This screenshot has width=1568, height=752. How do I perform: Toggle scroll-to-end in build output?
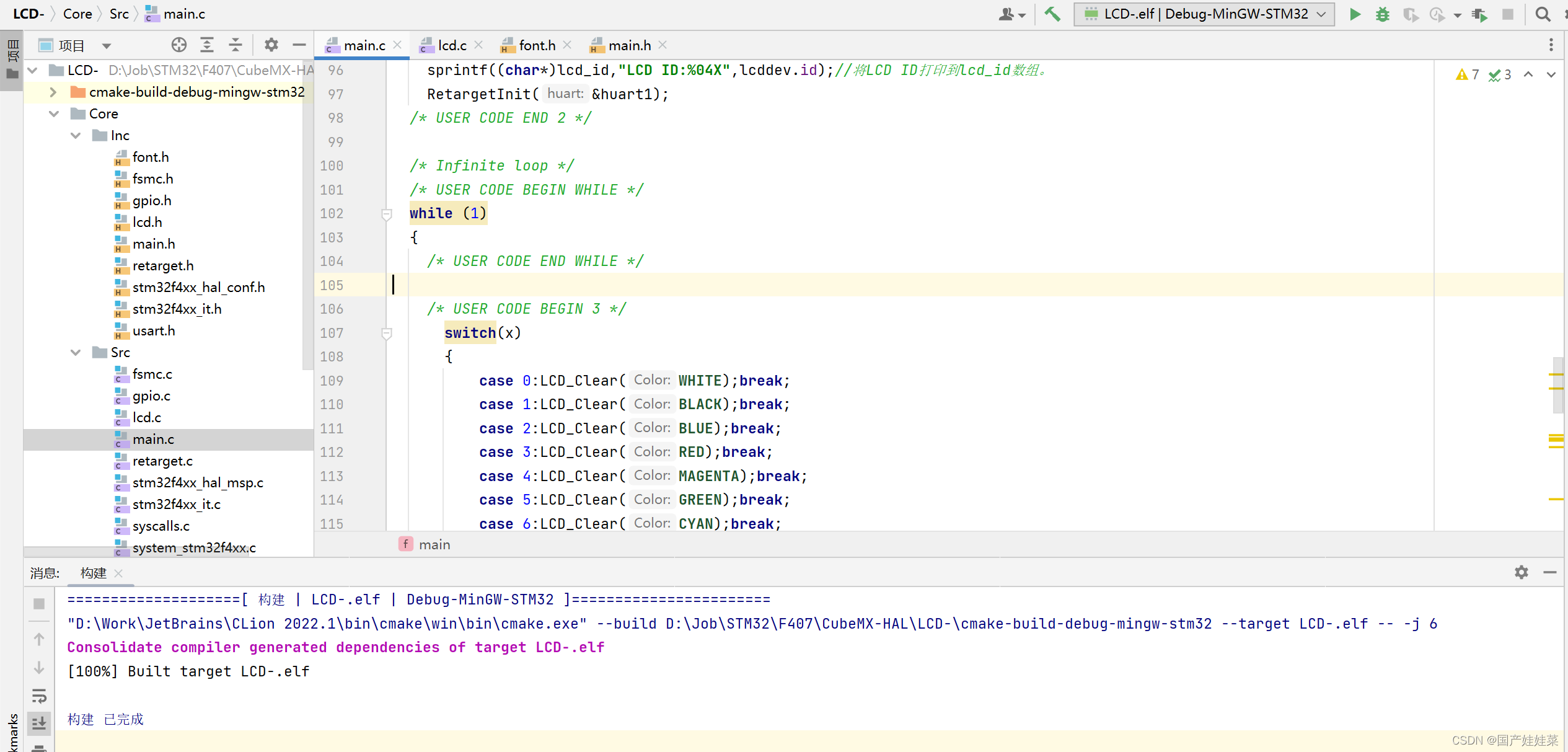click(39, 723)
